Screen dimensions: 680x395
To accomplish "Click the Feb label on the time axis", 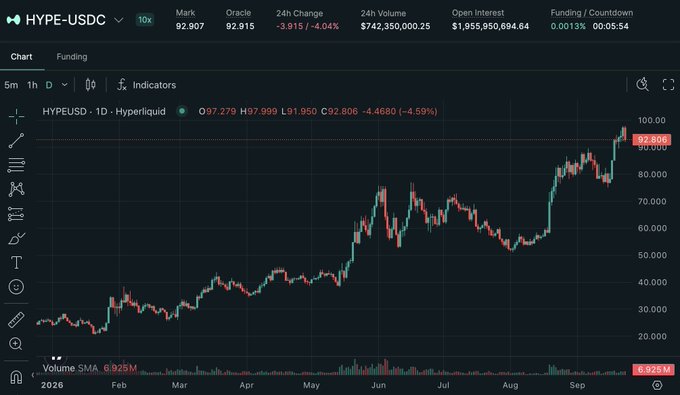I will coord(119,385).
